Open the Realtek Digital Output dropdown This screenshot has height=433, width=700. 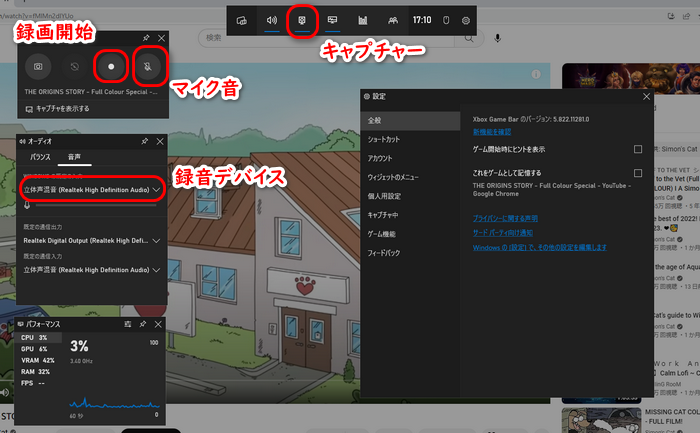[157, 241]
